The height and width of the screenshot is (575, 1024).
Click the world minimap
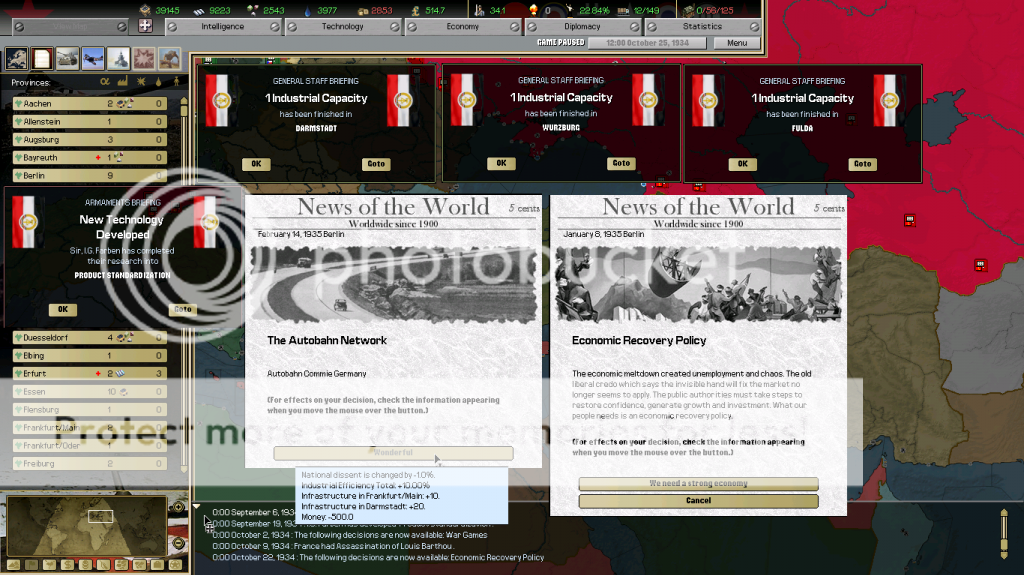[86, 526]
